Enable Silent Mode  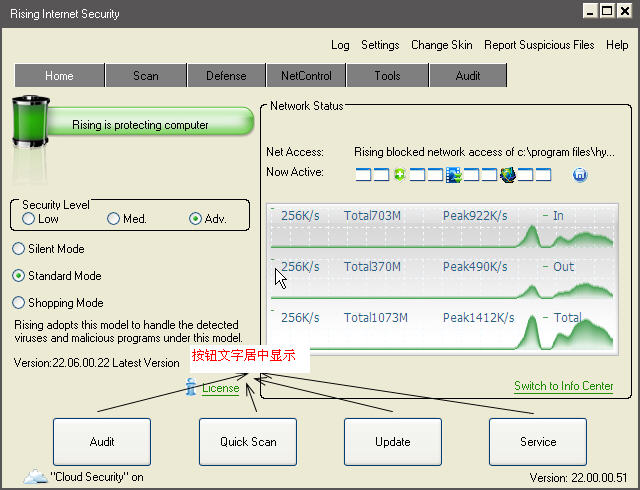pyautogui.click(x=19, y=249)
